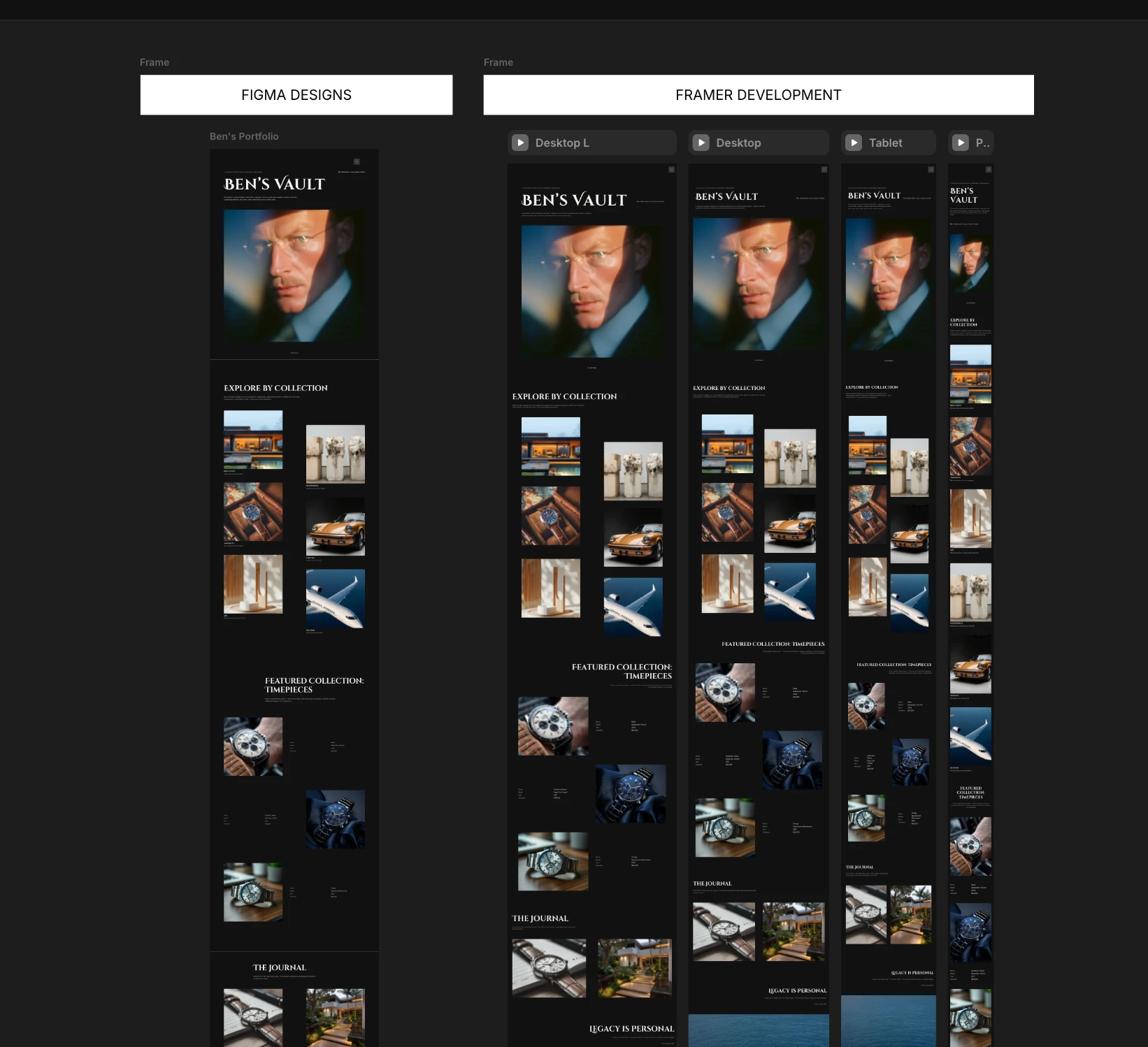This screenshot has height=1047, width=1148.
Task: Select the blue dial watch image in Desktop L
Action: tap(631, 794)
